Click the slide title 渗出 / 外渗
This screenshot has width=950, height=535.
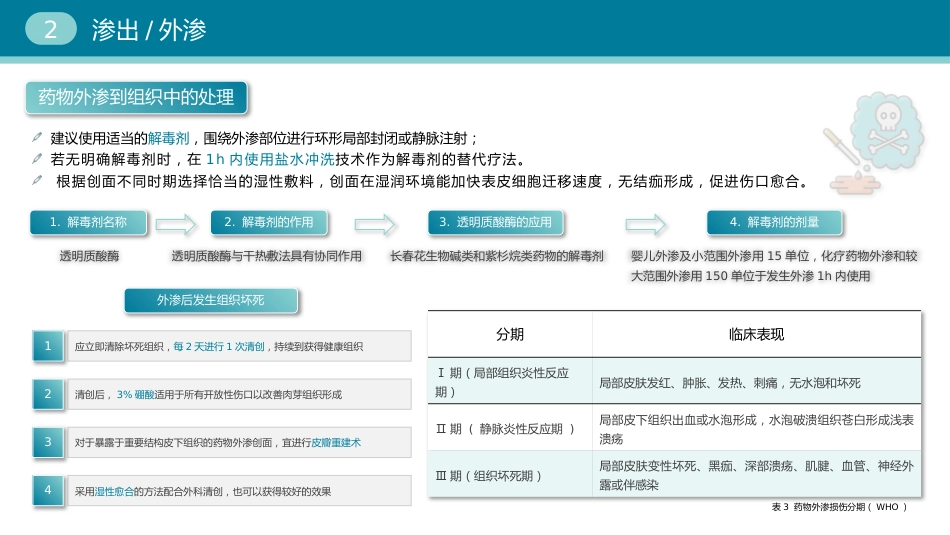149,30
